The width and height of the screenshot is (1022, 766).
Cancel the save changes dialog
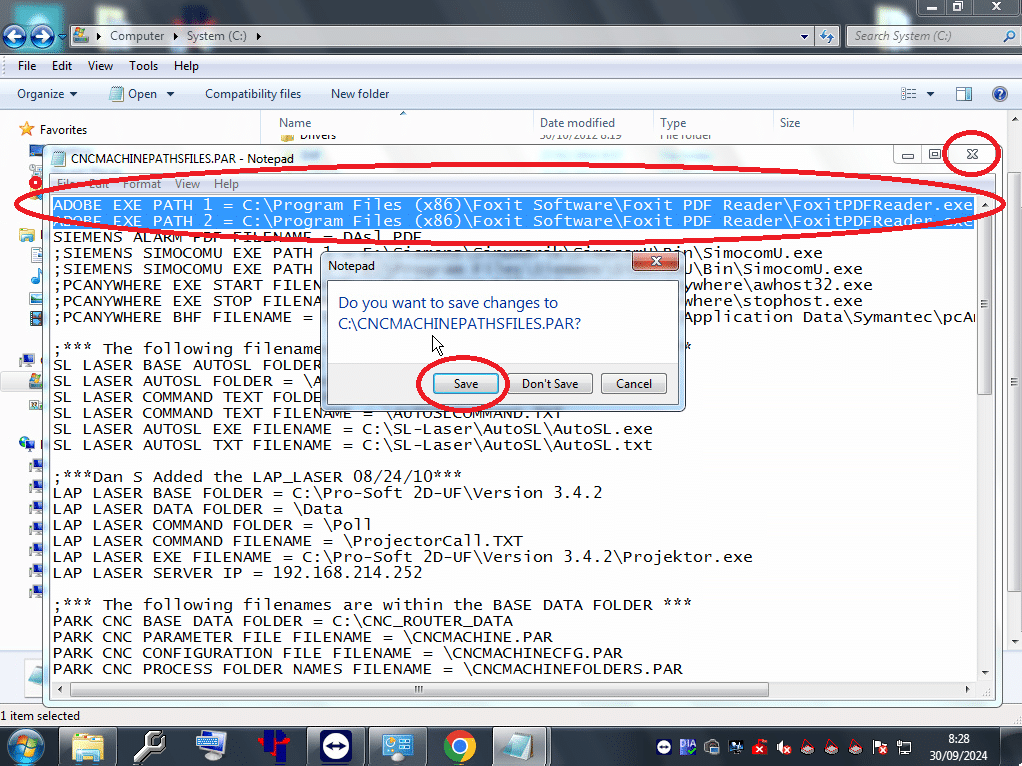point(634,383)
